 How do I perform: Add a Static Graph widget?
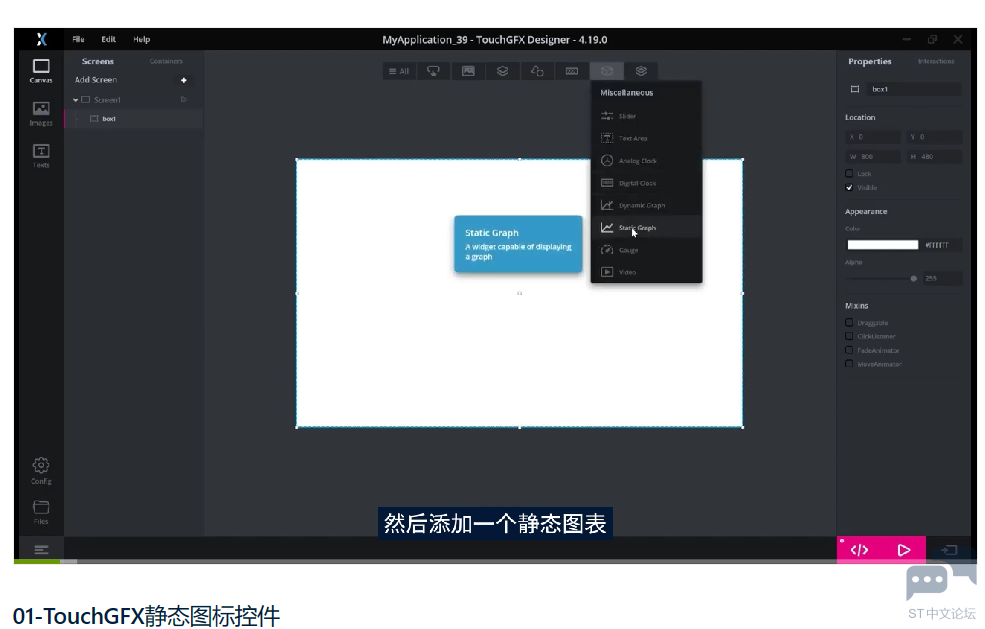[x=646, y=227]
